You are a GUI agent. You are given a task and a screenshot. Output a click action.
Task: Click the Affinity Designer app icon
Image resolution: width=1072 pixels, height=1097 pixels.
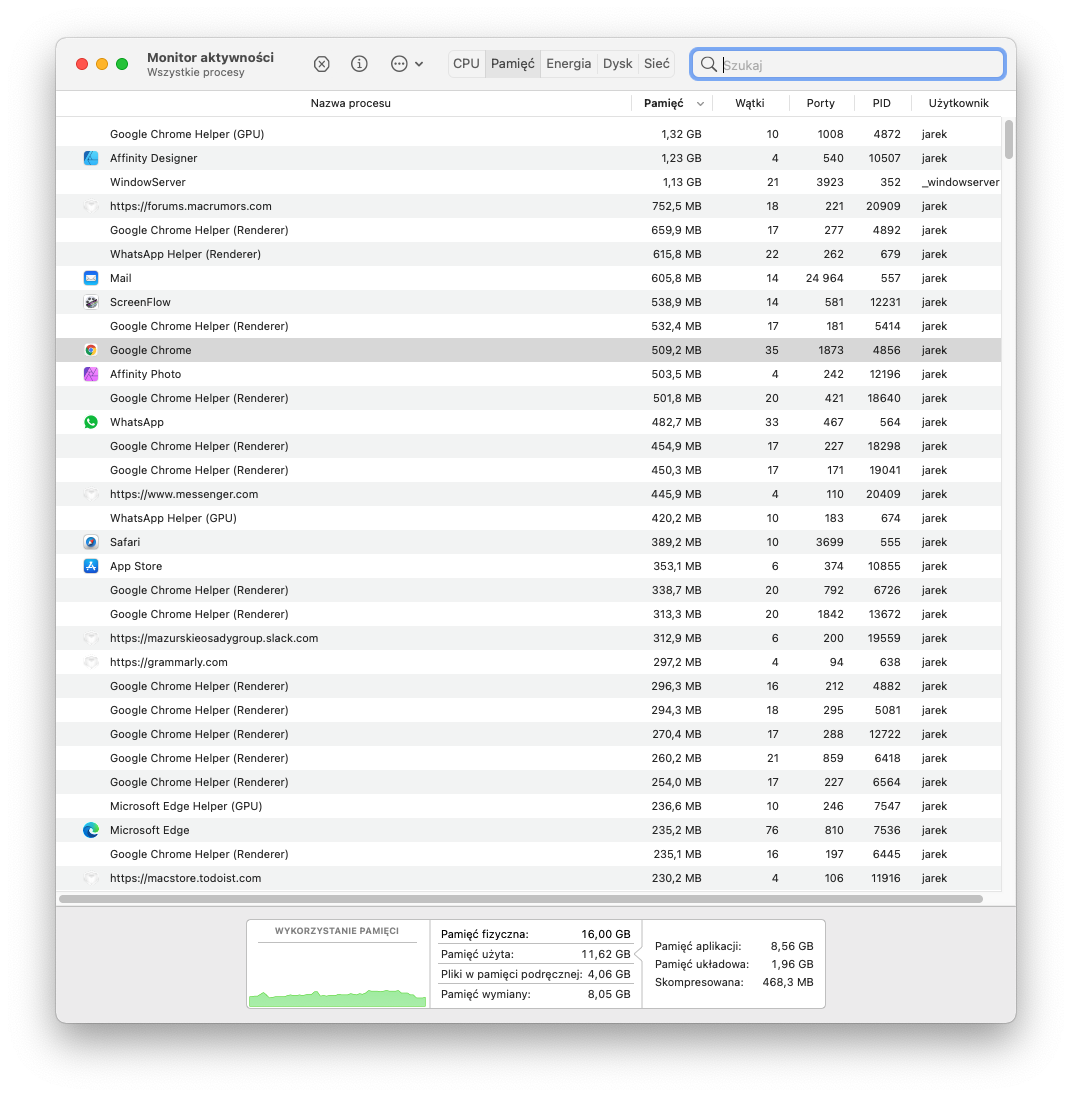click(91, 158)
